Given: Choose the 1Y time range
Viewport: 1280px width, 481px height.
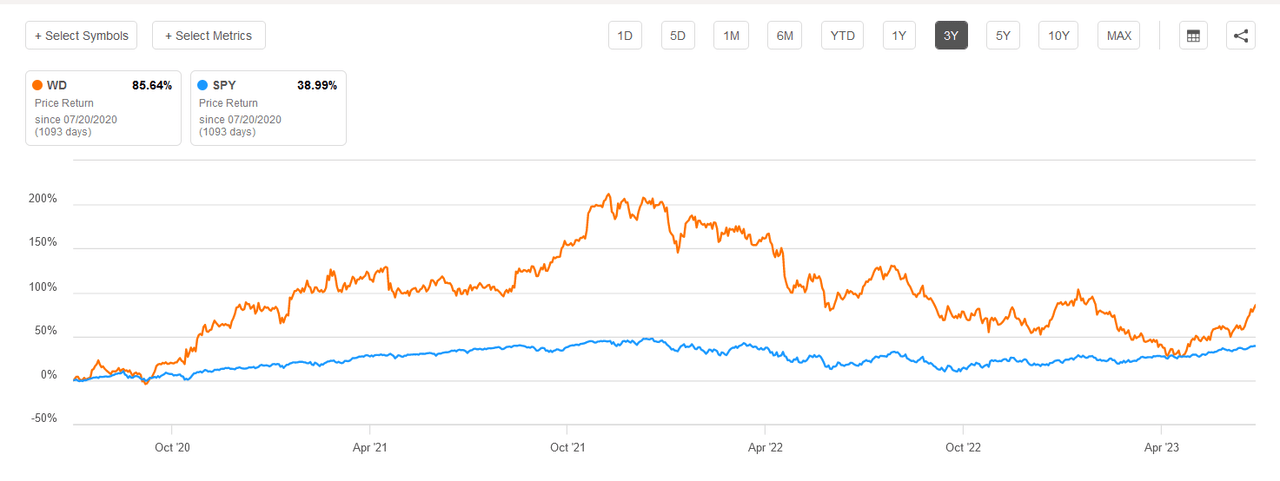Looking at the screenshot, I should 899,36.
